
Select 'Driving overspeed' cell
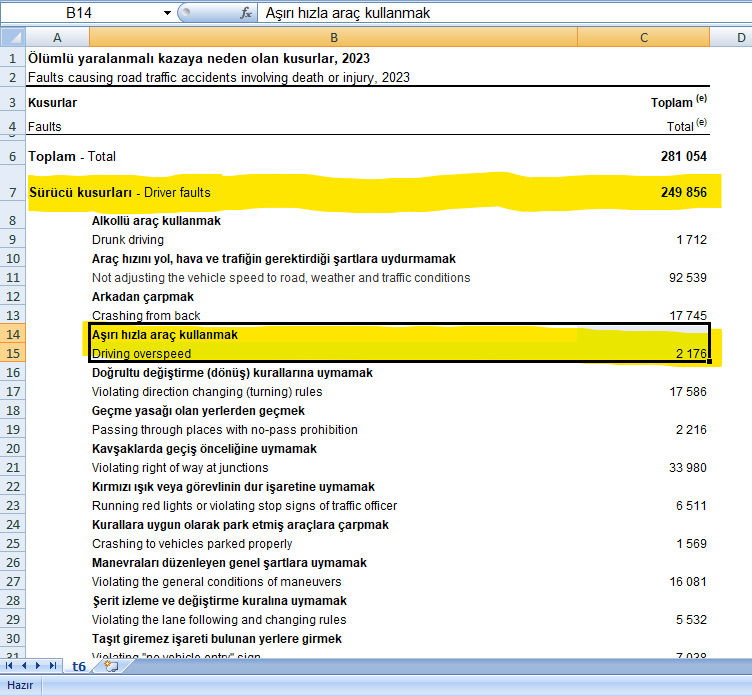tap(141, 354)
